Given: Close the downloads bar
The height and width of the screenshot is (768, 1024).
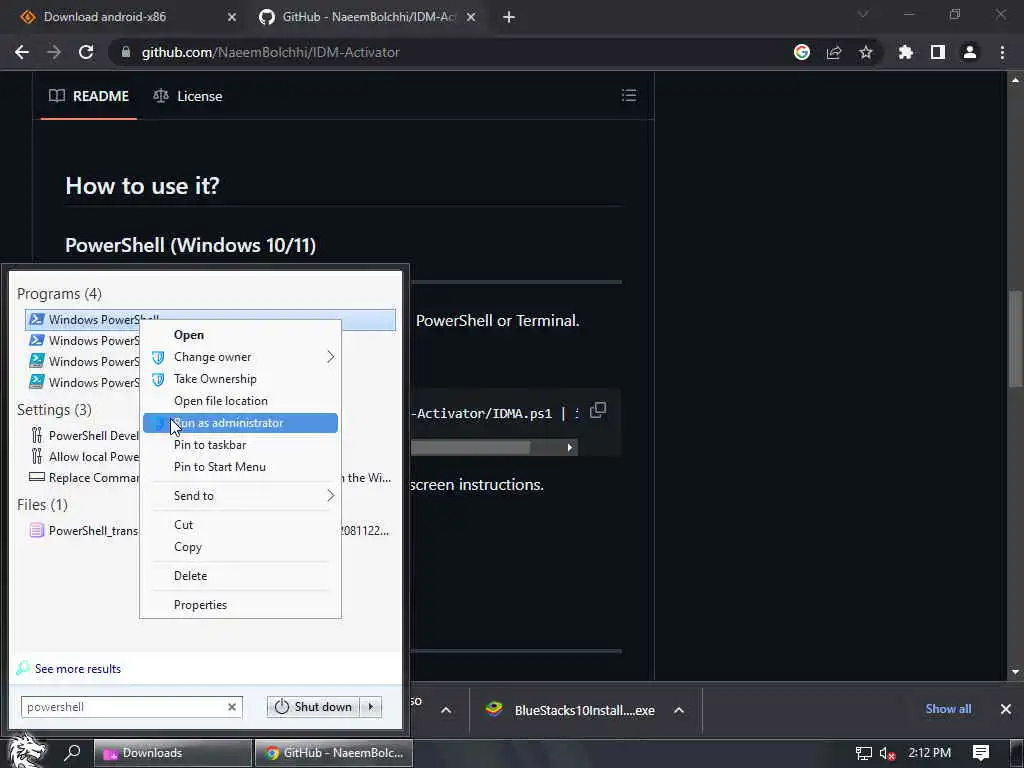Looking at the screenshot, I should [1006, 709].
